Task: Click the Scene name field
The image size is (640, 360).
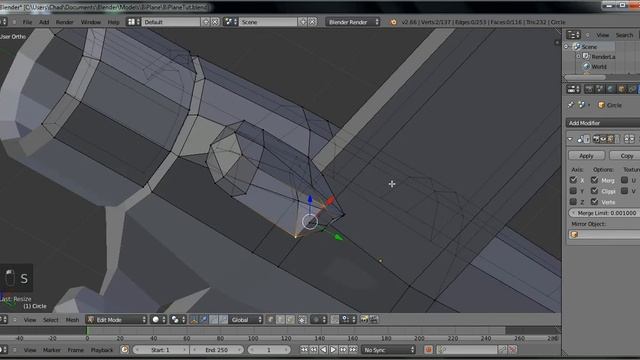Action: [x=268, y=22]
